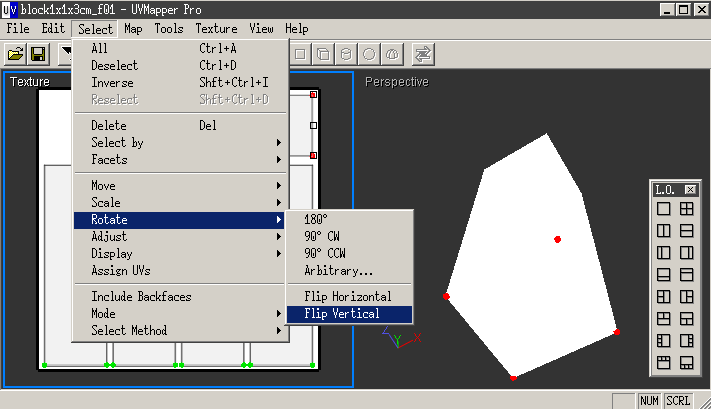Open the Tools menu
The image size is (711, 409).
click(169, 29)
